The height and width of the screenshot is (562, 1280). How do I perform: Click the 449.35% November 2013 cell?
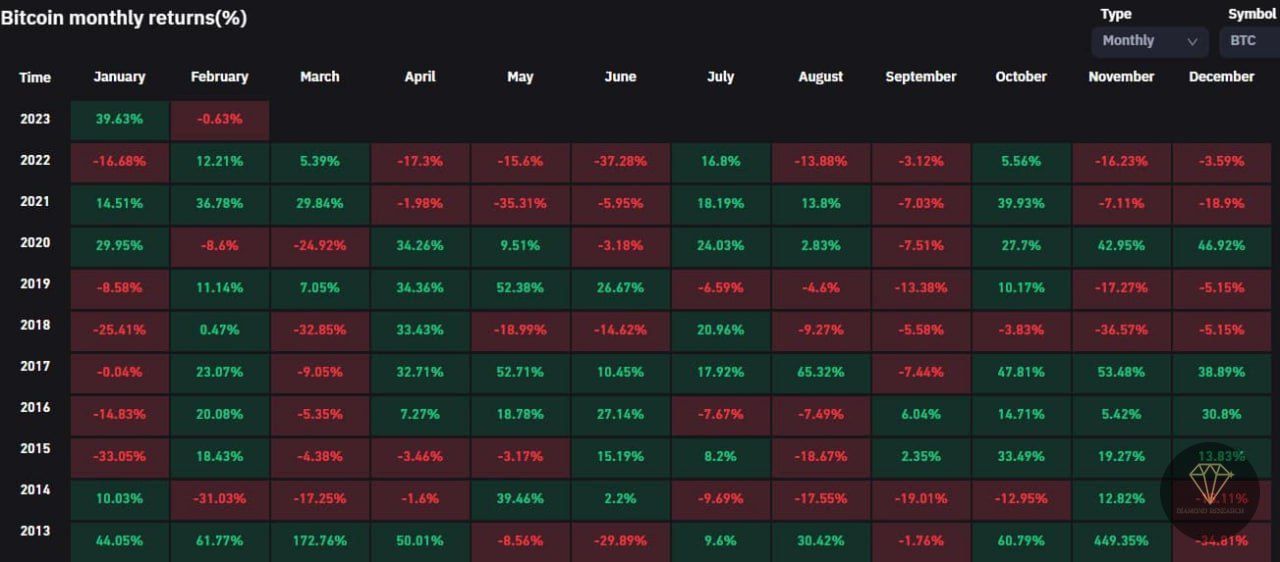click(1121, 541)
